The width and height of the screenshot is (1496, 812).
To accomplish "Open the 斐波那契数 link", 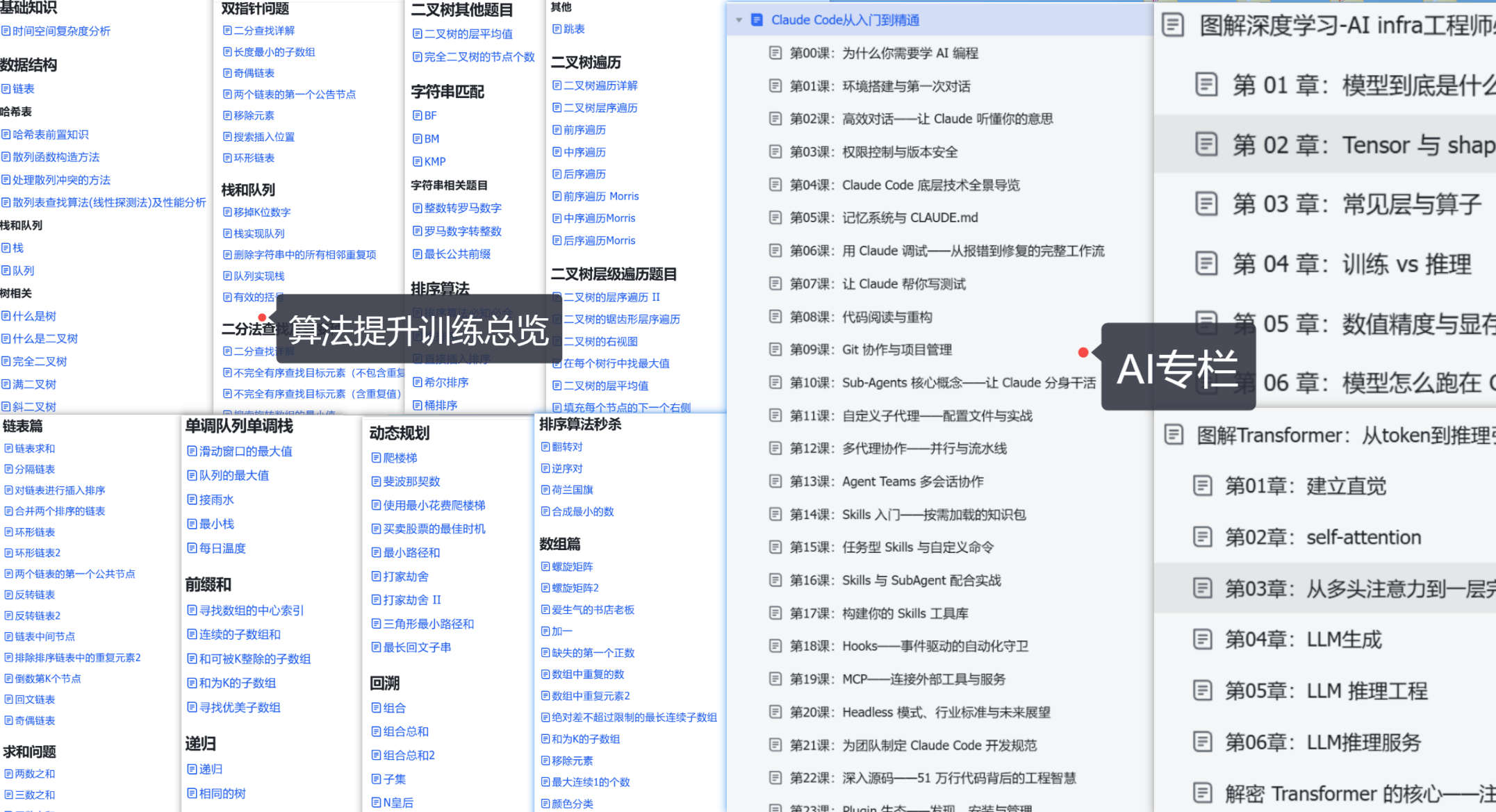I will pos(412,481).
